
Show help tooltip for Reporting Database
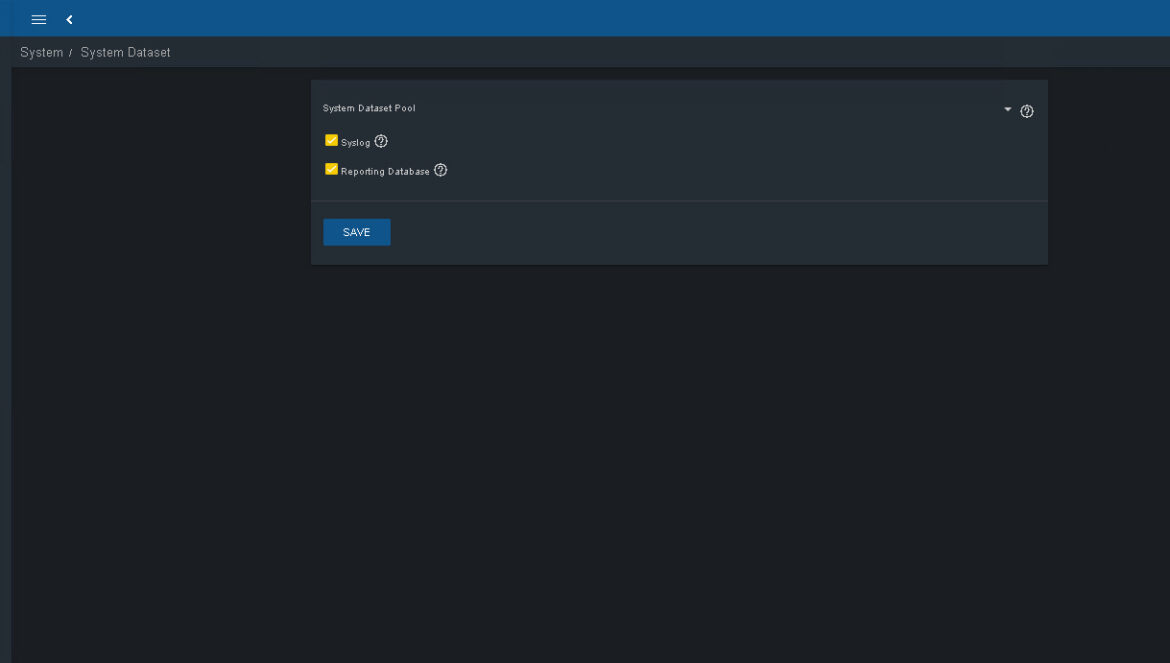click(440, 170)
